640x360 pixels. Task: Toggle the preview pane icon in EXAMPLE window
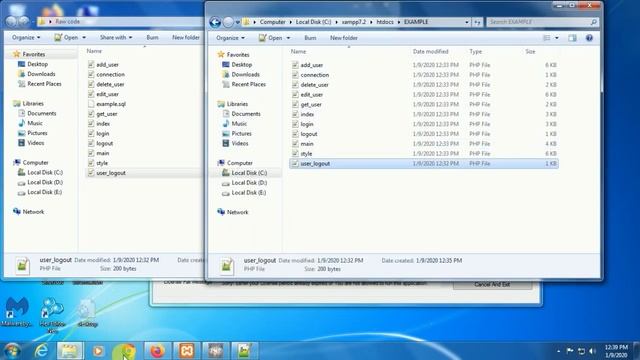click(572, 38)
